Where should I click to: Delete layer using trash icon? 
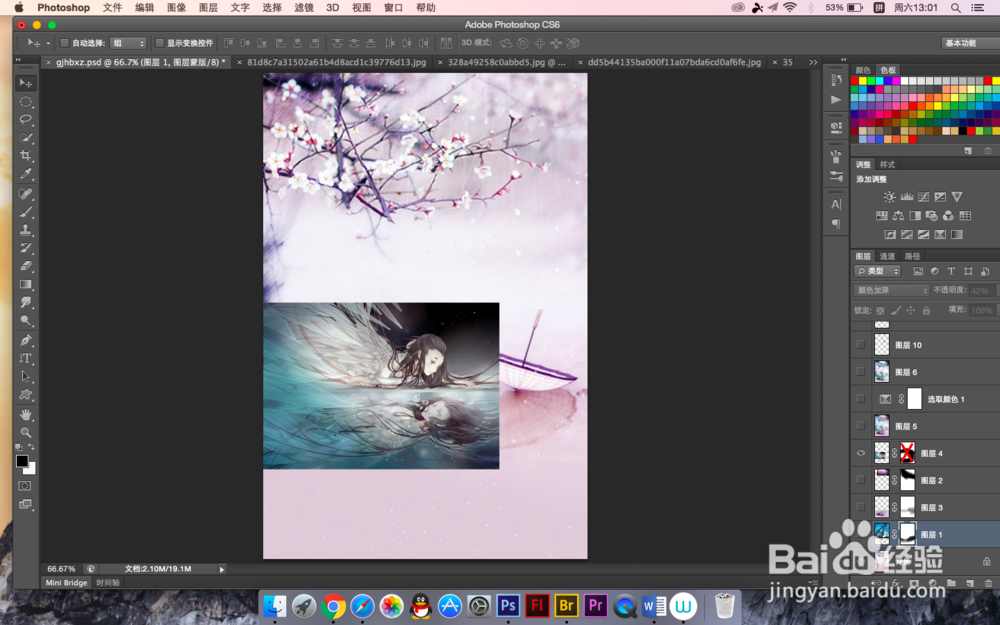988,583
